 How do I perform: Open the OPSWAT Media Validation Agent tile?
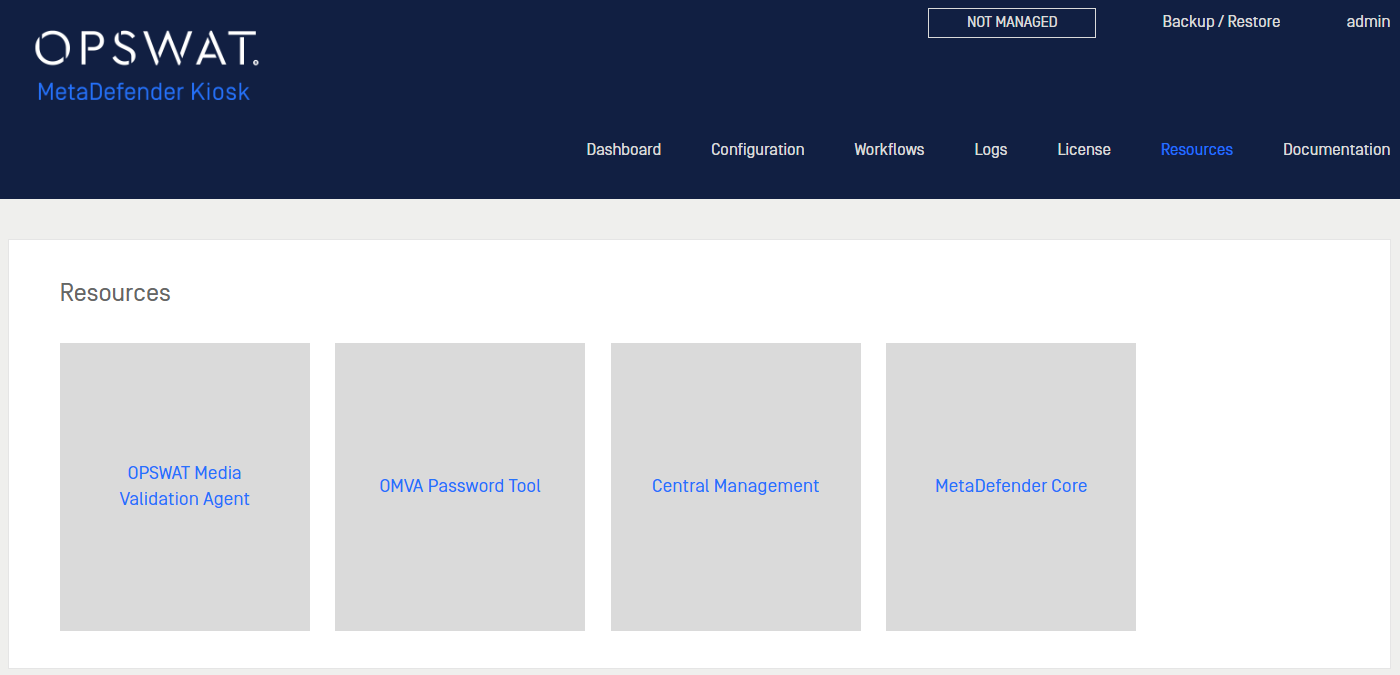(185, 487)
